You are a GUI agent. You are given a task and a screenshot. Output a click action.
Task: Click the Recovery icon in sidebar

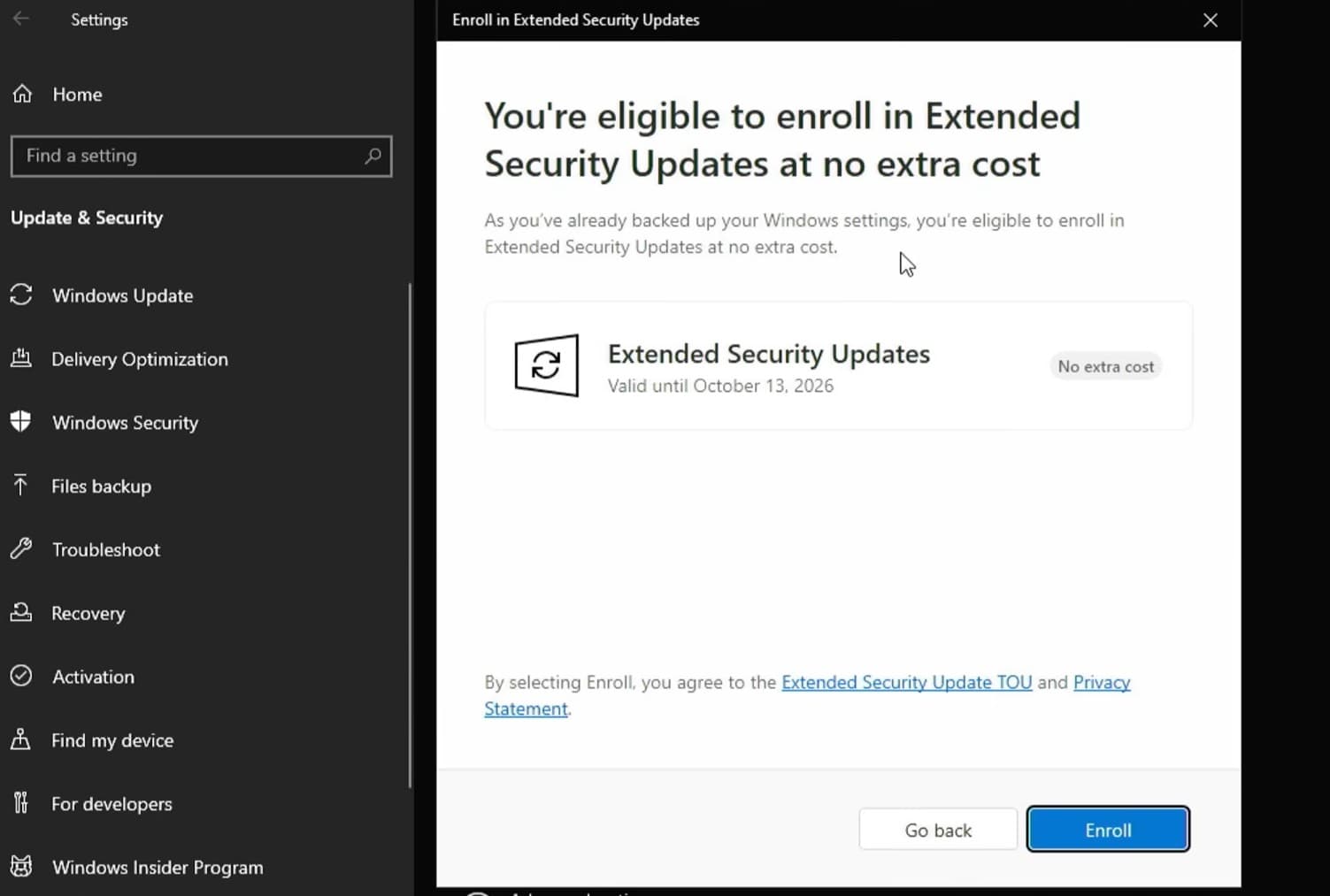[21, 612]
